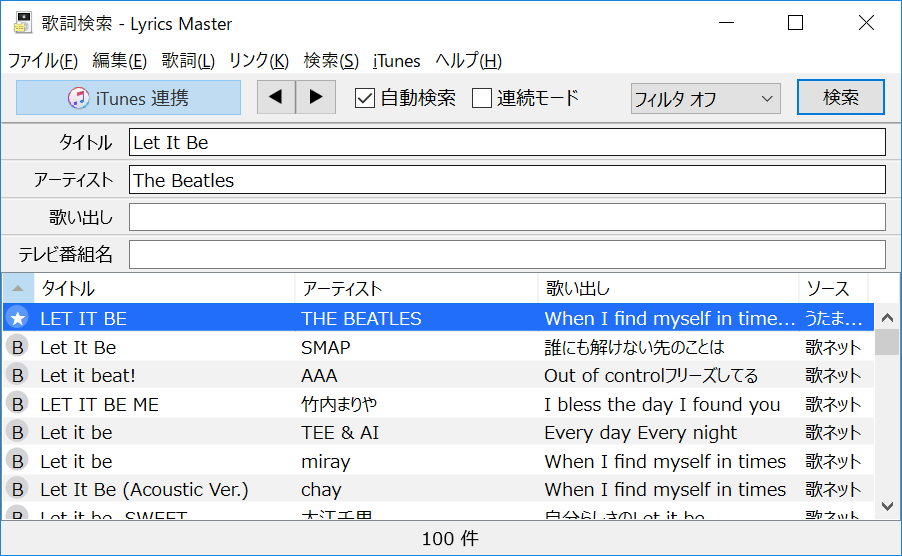Screen dimensions: 902x556
Task: Maximize the Lyrics Master window
Action: pyautogui.click(x=796, y=23)
